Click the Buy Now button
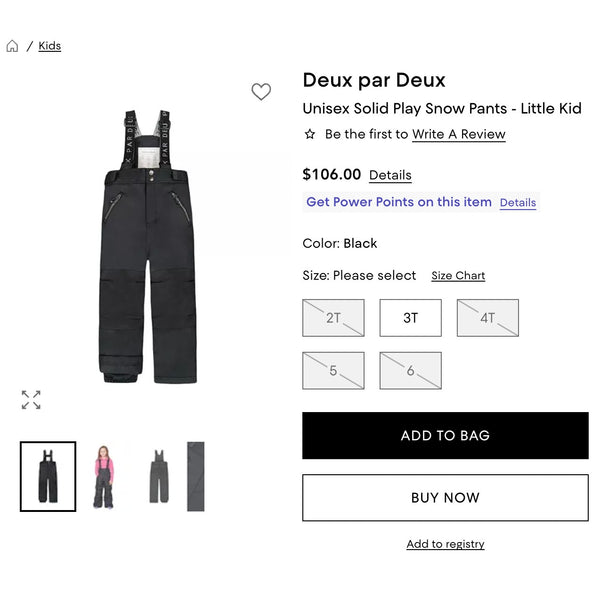This screenshot has height=600, width=600. (x=445, y=498)
